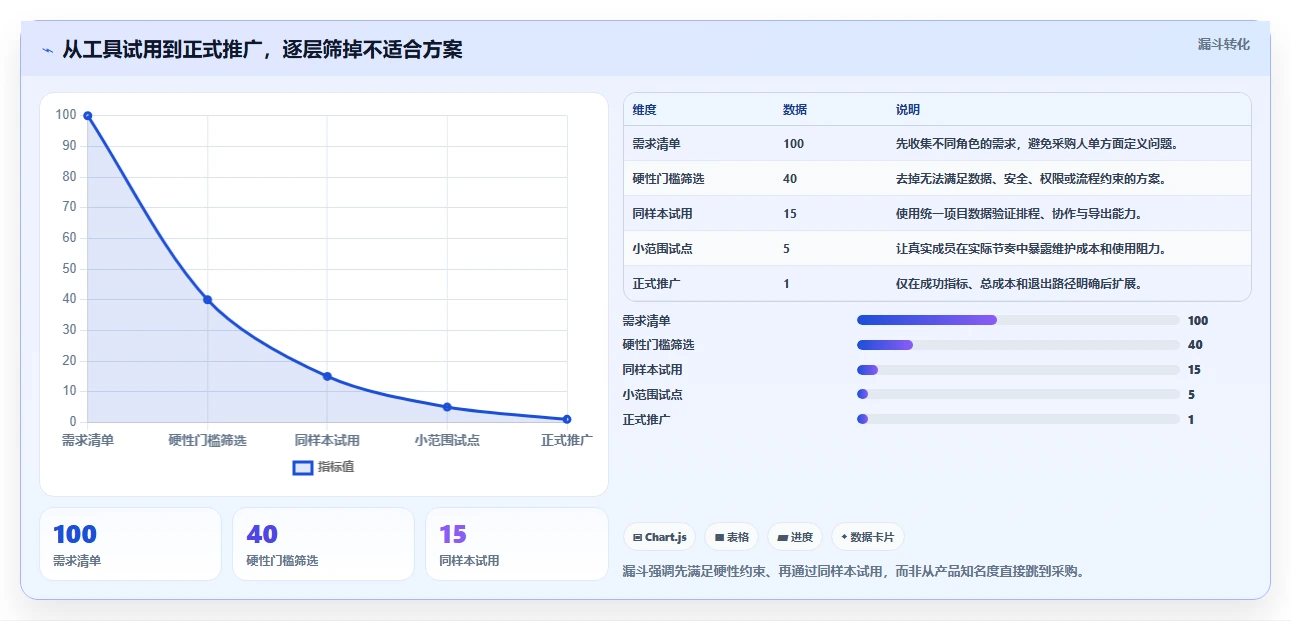Click the 同样本试用 progress bar
1291x621 pixels.
[x=1018, y=370]
